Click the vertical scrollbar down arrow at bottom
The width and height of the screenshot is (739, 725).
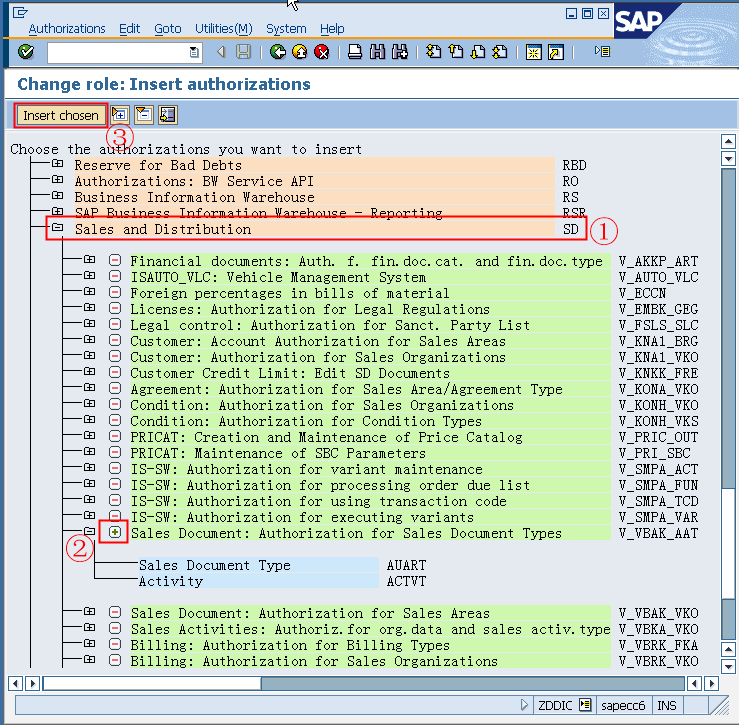(x=728, y=667)
